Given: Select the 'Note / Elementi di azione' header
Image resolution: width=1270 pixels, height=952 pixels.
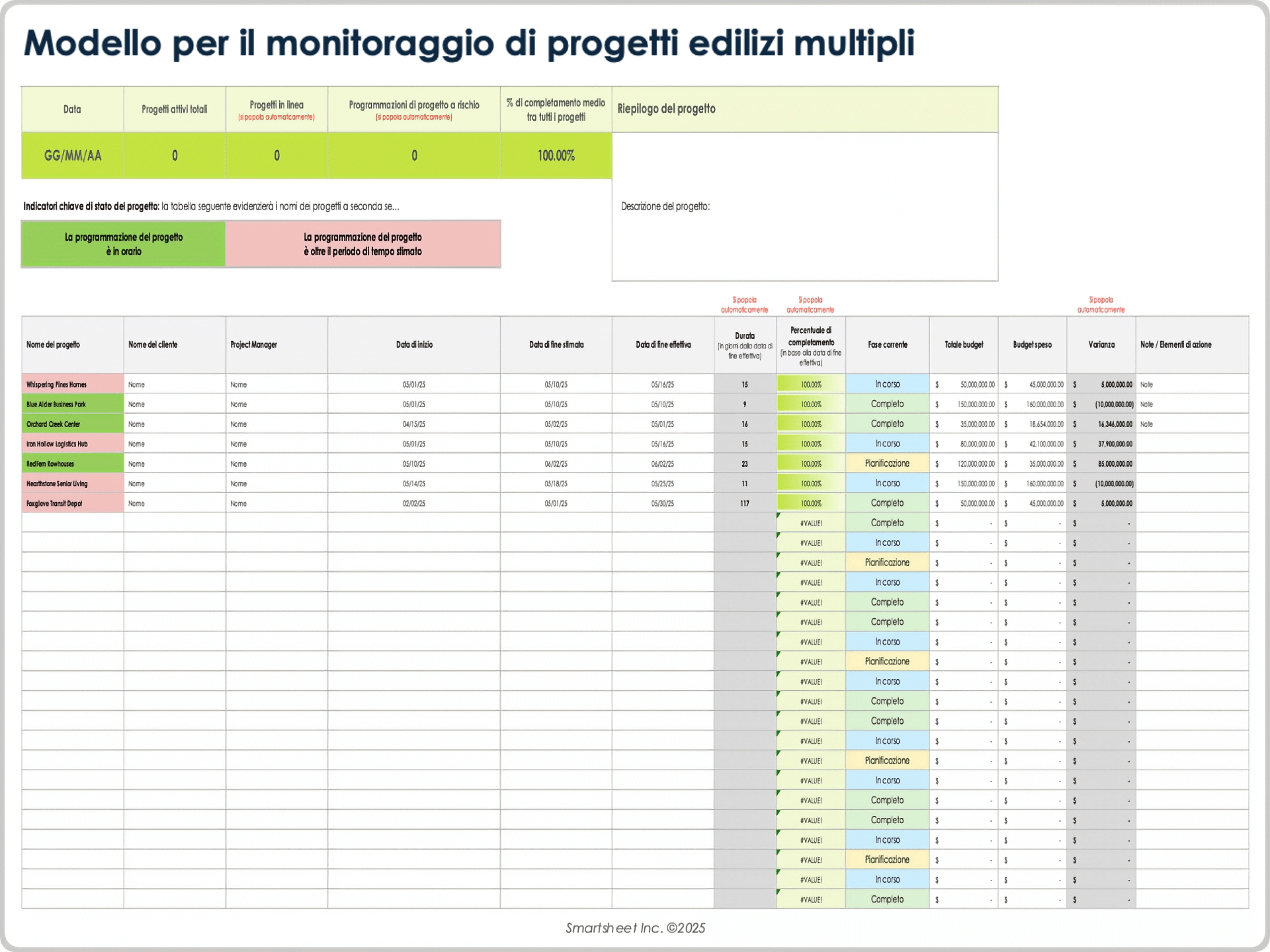Looking at the screenshot, I should tap(1193, 344).
